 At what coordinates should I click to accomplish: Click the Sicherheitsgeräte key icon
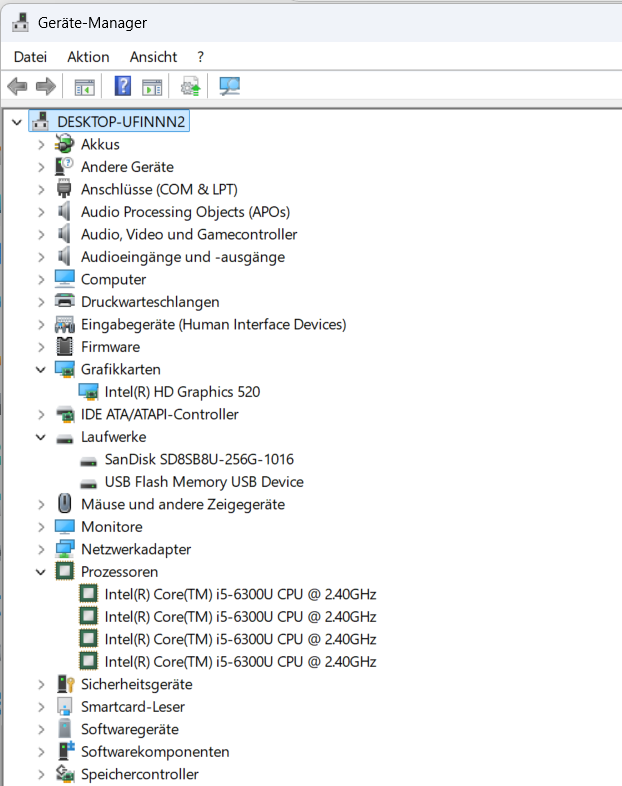click(65, 684)
